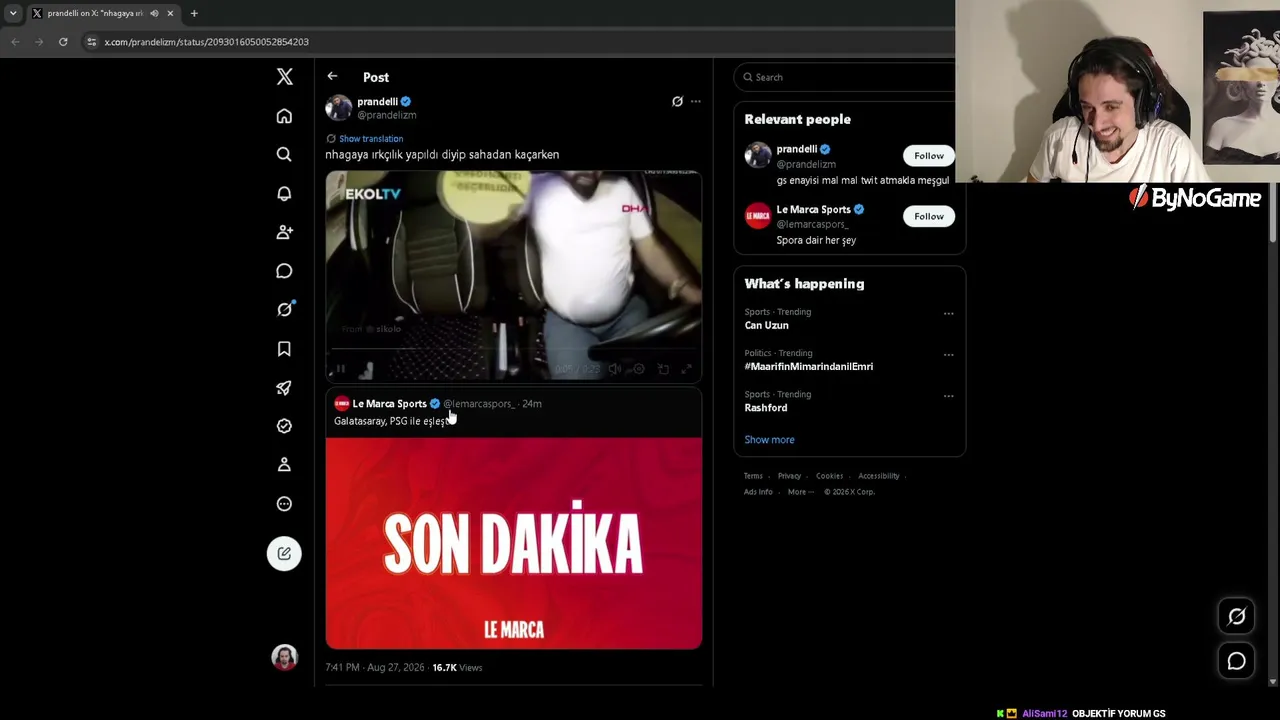Open Profile in the sidebar

[x=284, y=465]
